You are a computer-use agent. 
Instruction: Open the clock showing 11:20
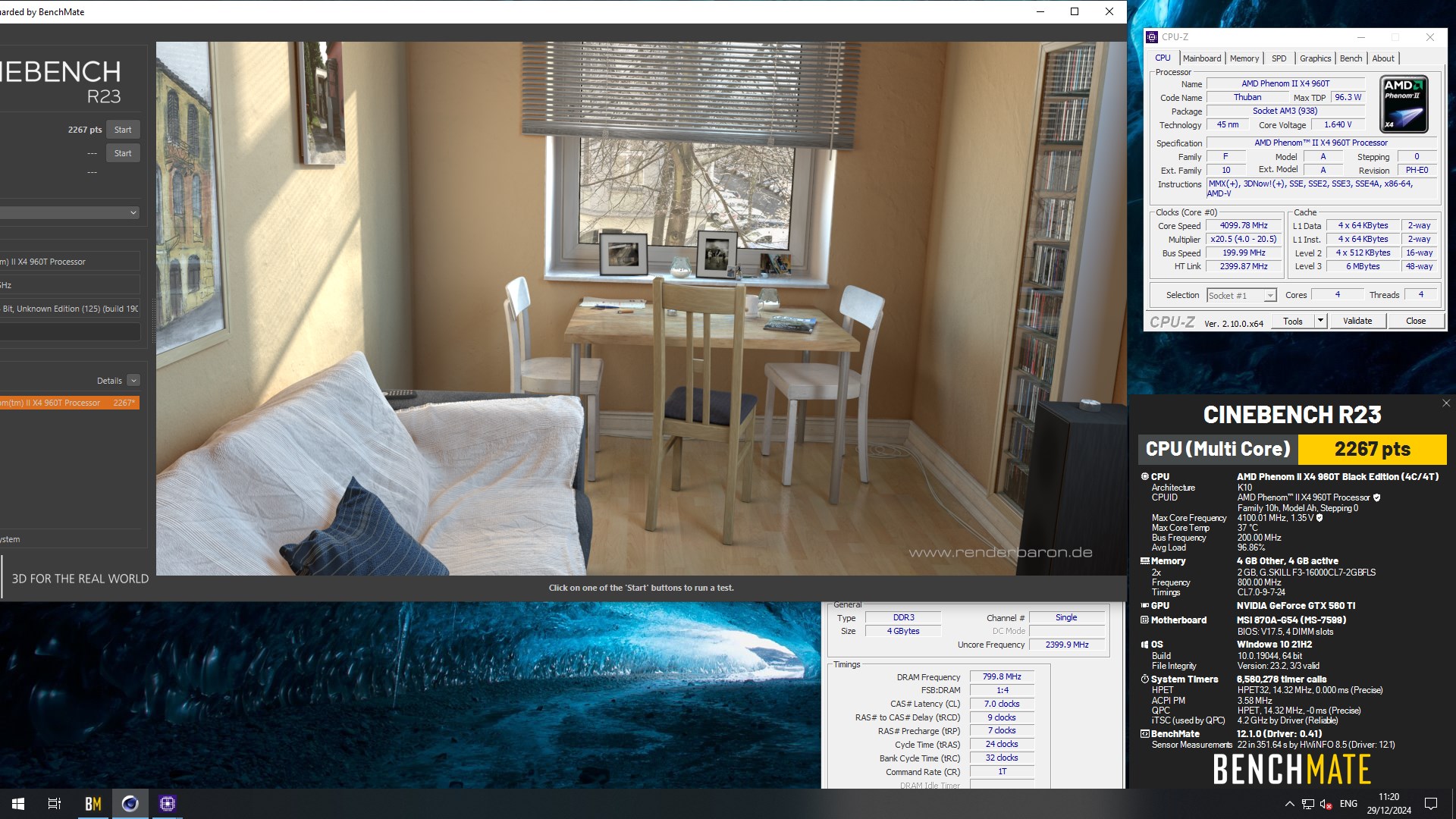[1389, 804]
